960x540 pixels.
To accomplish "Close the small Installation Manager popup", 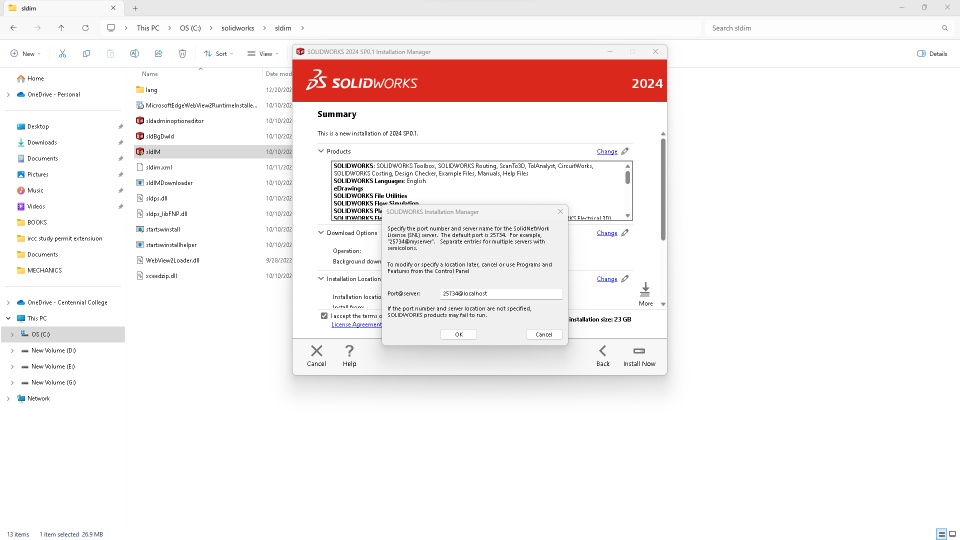I will point(560,211).
